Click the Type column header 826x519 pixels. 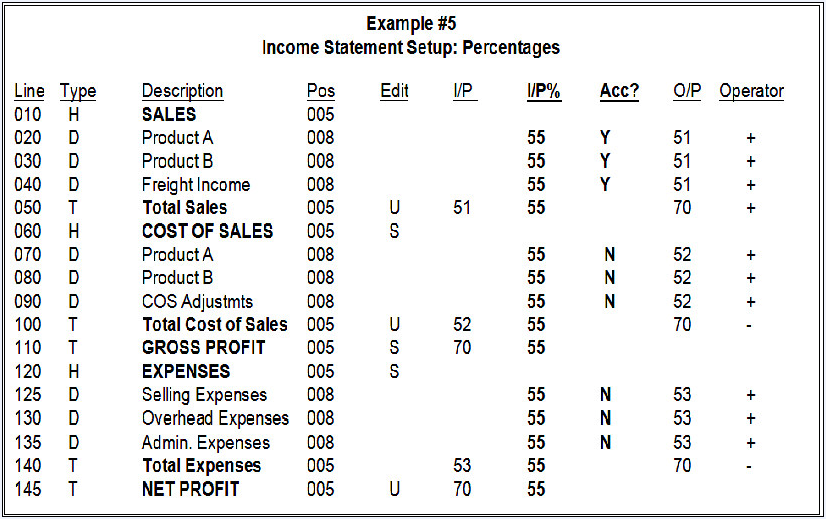(78, 91)
